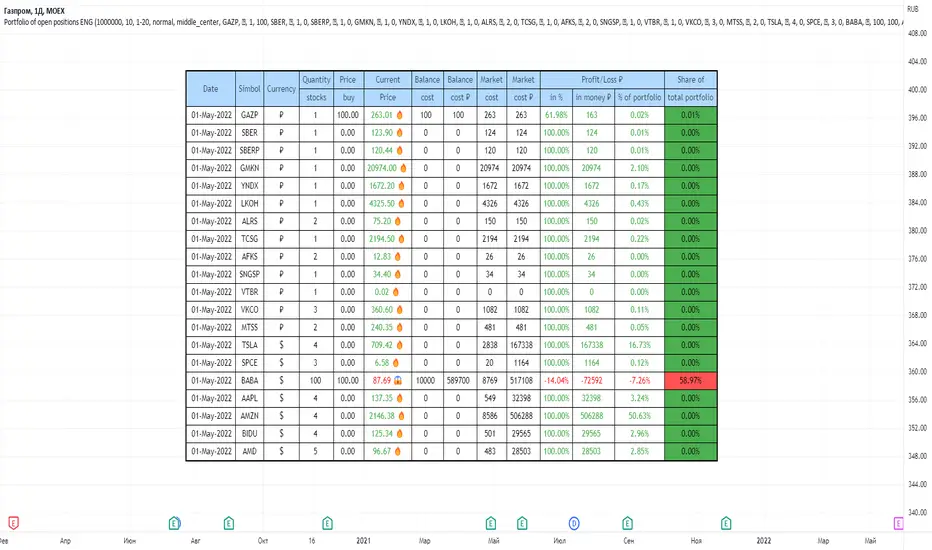Click the 589700 balance cost for BABA
Viewport: 932px width, 550px height.
(x=458, y=381)
